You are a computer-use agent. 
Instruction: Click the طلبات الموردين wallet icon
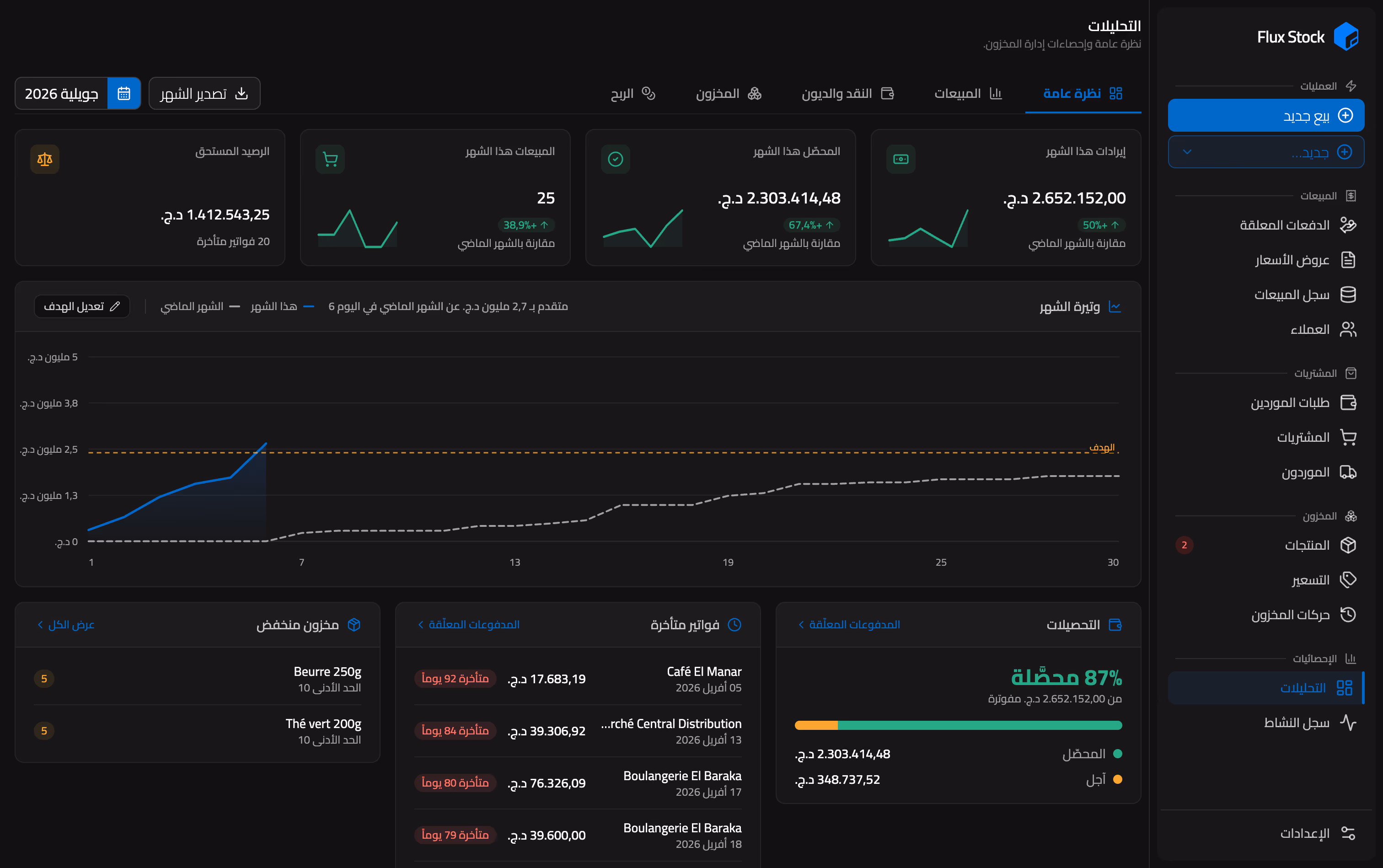(x=1347, y=402)
